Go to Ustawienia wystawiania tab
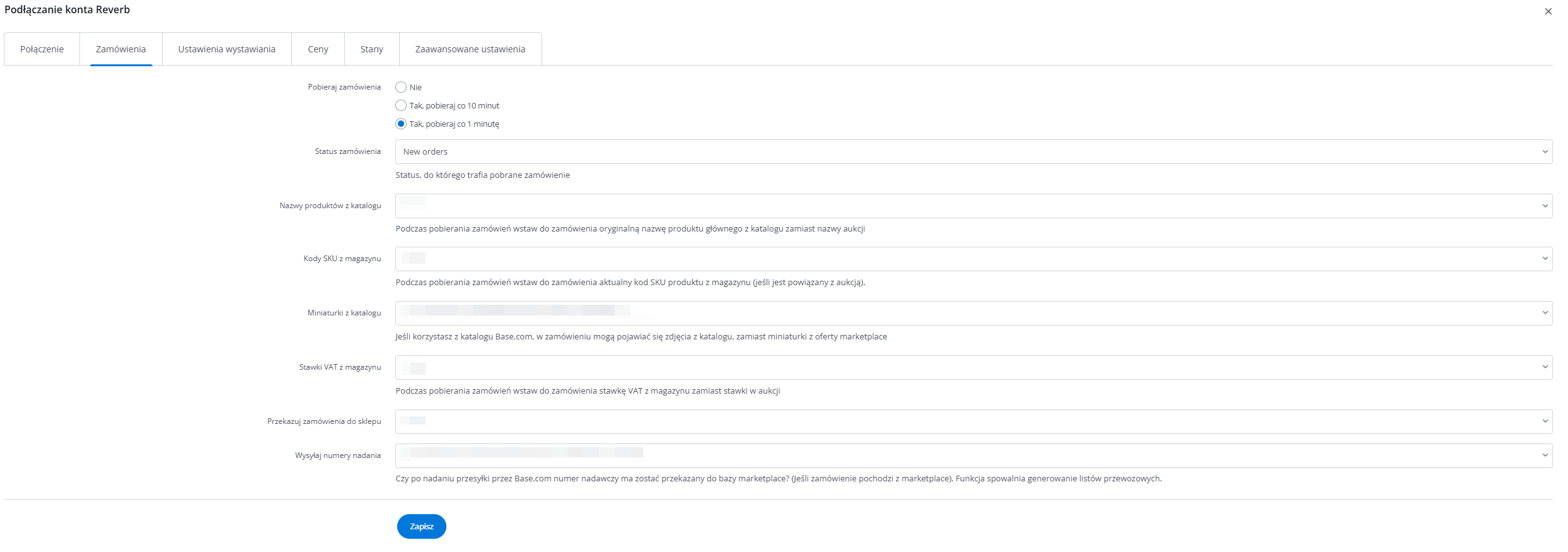The height and width of the screenshot is (552, 1568). [226, 49]
